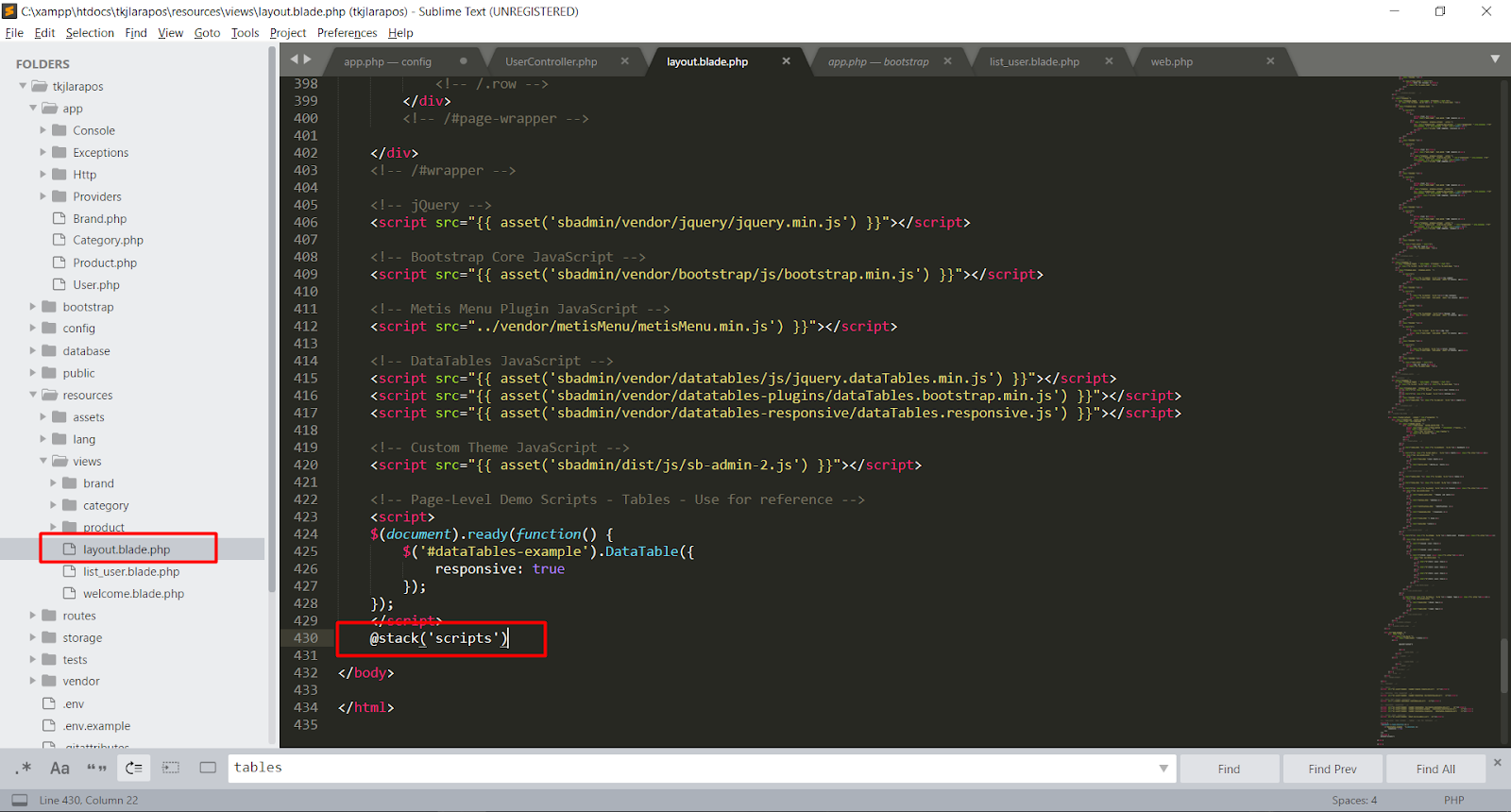This screenshot has height=812, width=1511.
Task: Expand the Console folder
Action: coord(42,130)
